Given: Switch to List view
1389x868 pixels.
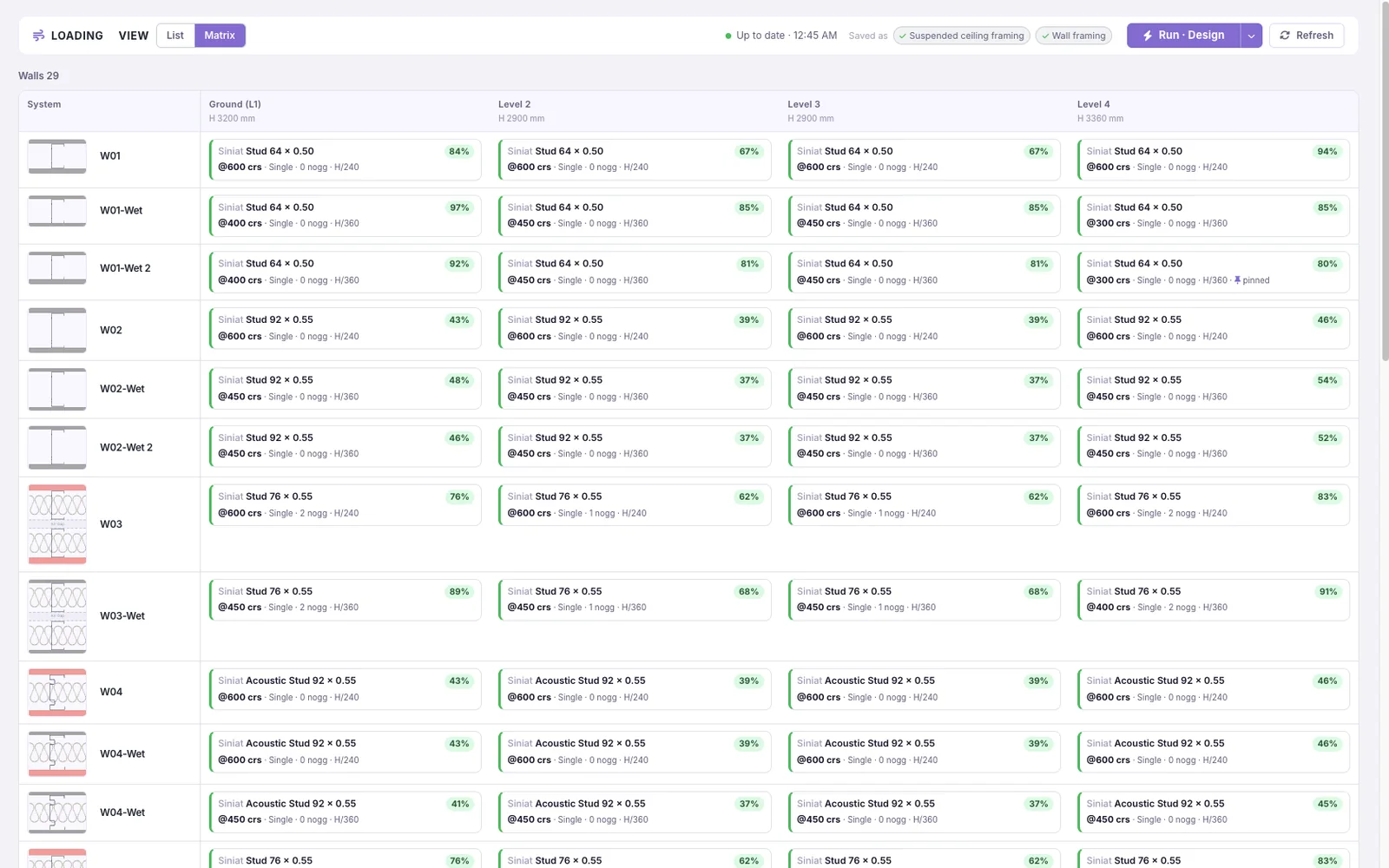Looking at the screenshot, I should pyautogui.click(x=175, y=36).
